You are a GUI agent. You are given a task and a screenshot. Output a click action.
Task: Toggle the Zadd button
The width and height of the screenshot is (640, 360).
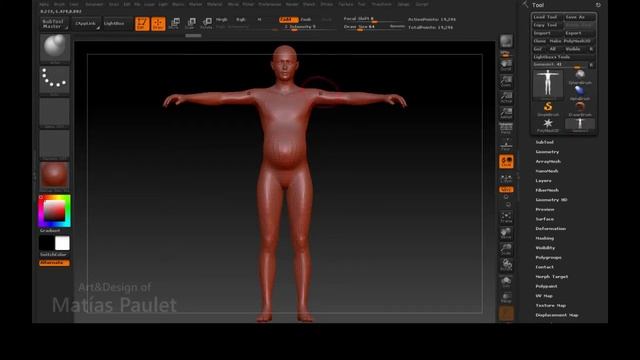[x=288, y=19]
